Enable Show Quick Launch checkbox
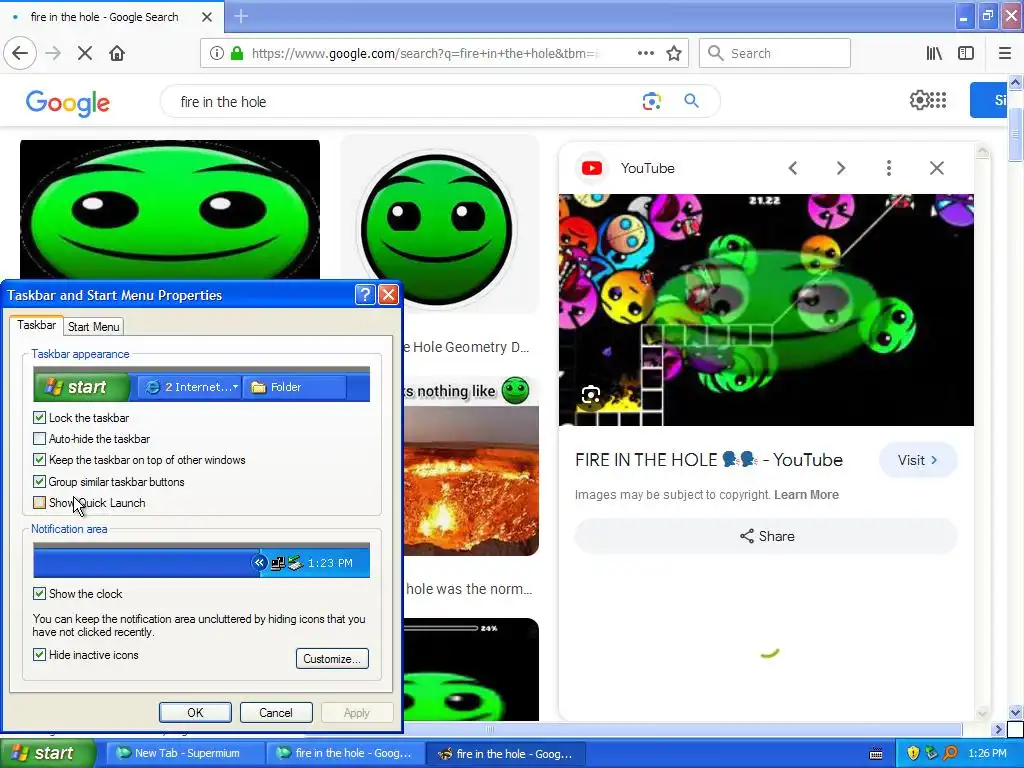 (40, 503)
